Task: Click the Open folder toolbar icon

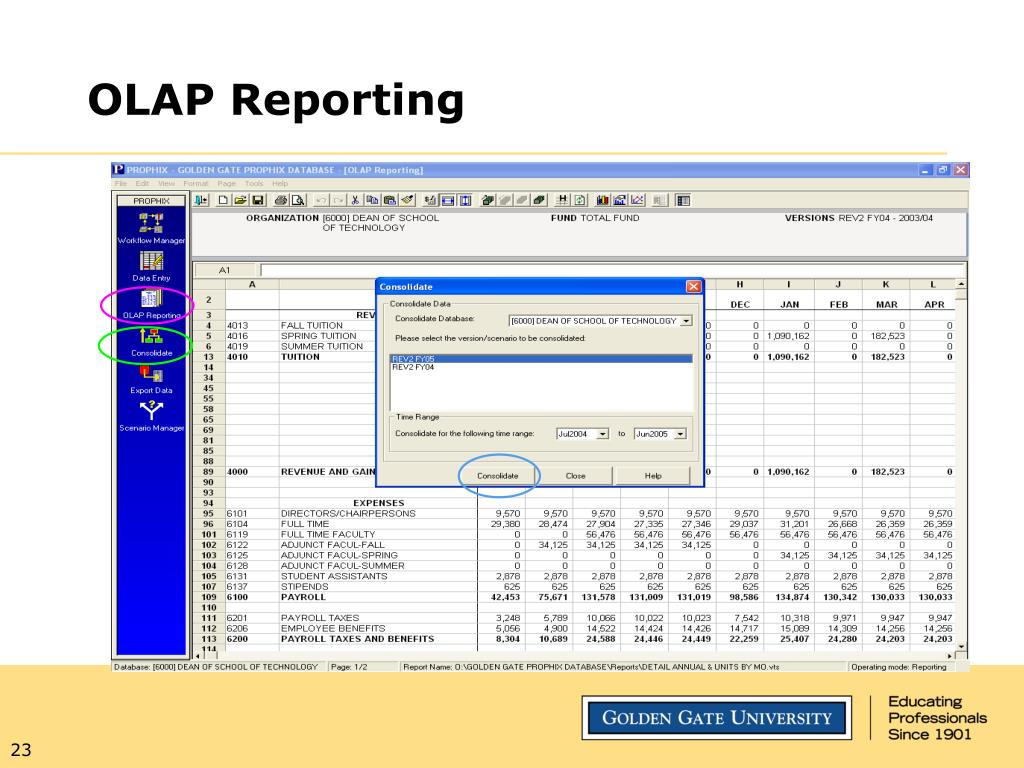Action: click(241, 200)
